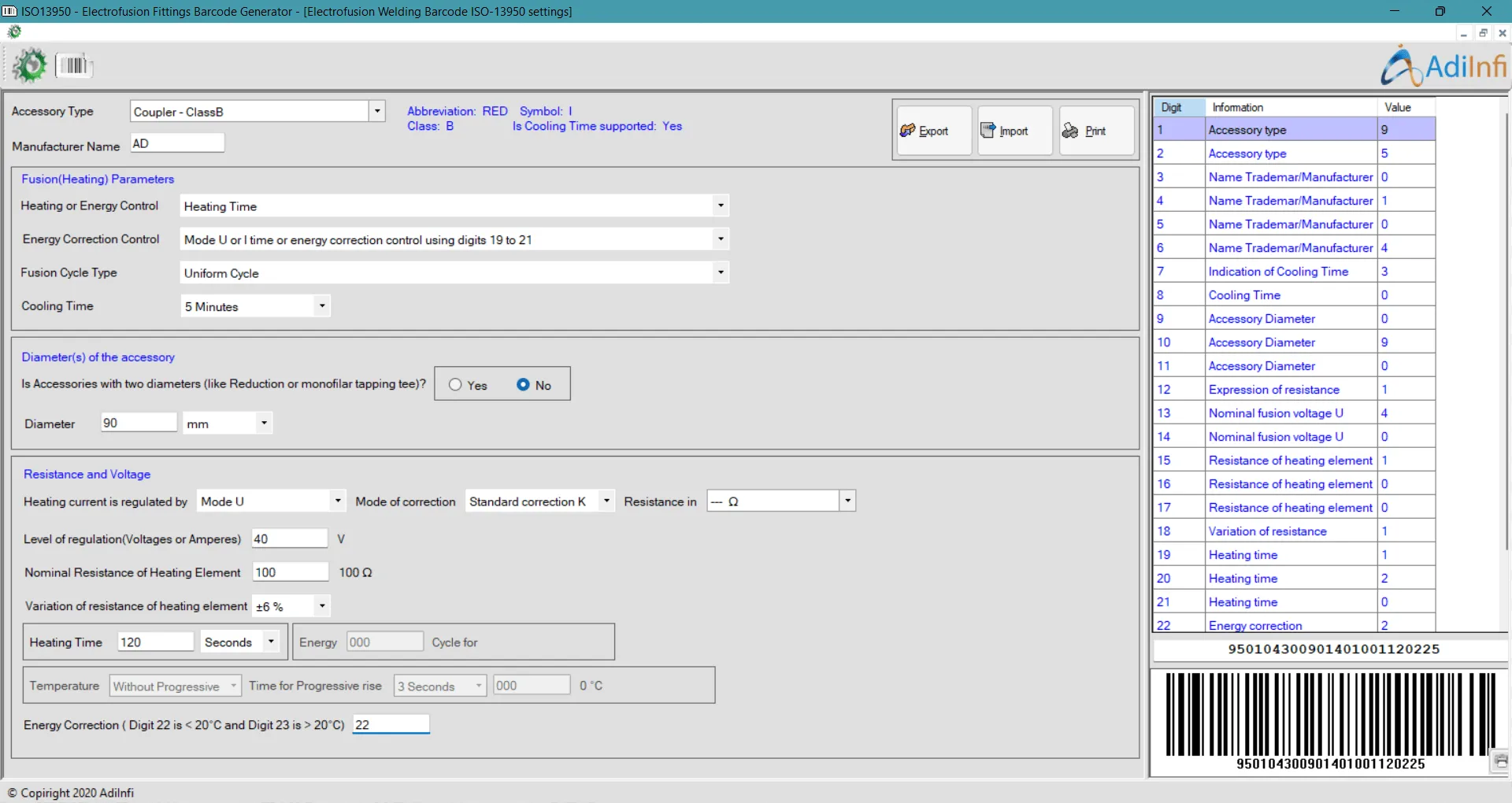
Task: Select digit 10 Accessory Diameter row
Action: (1295, 342)
